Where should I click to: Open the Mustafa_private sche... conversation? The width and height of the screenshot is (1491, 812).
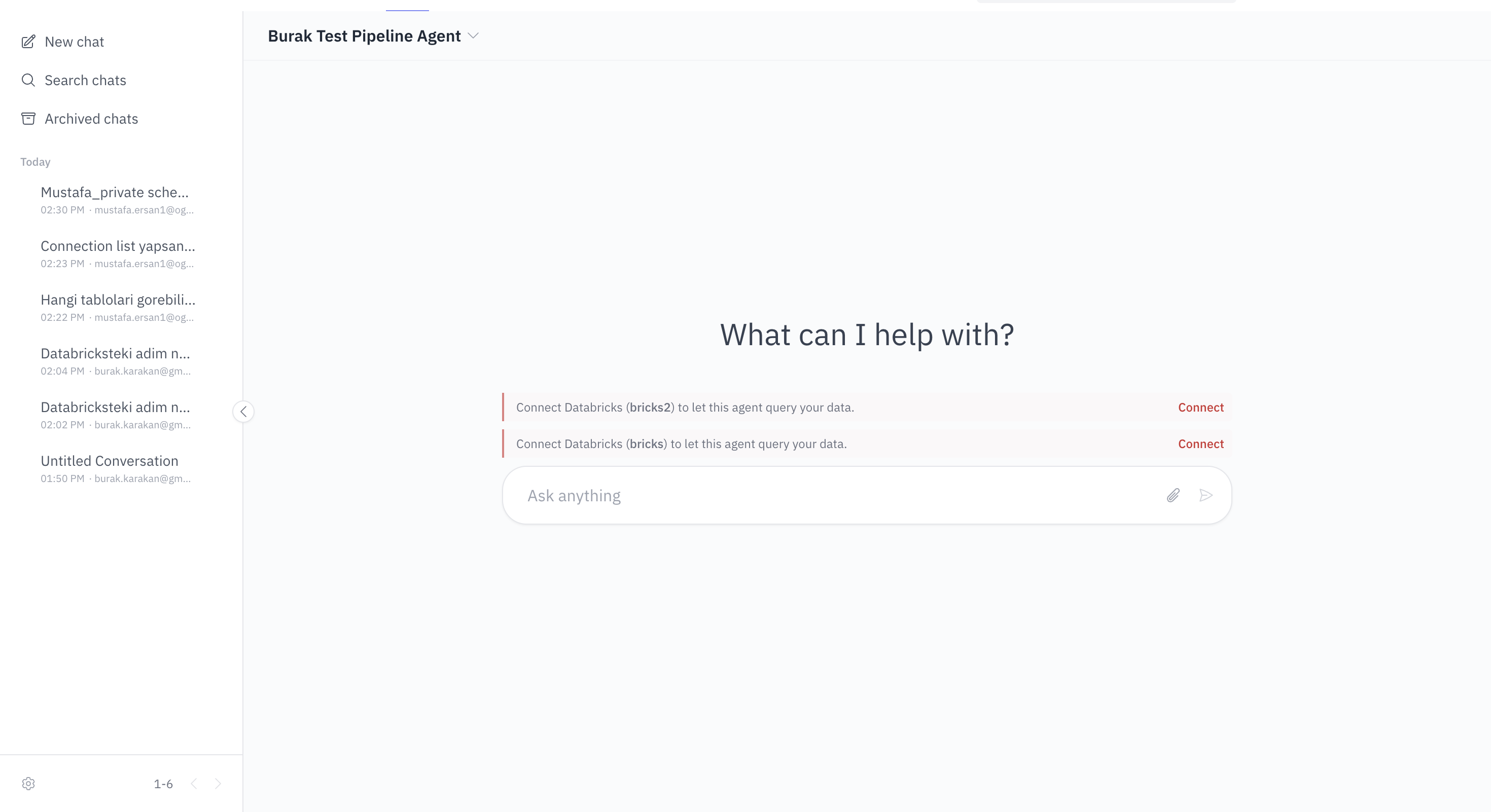(118, 200)
